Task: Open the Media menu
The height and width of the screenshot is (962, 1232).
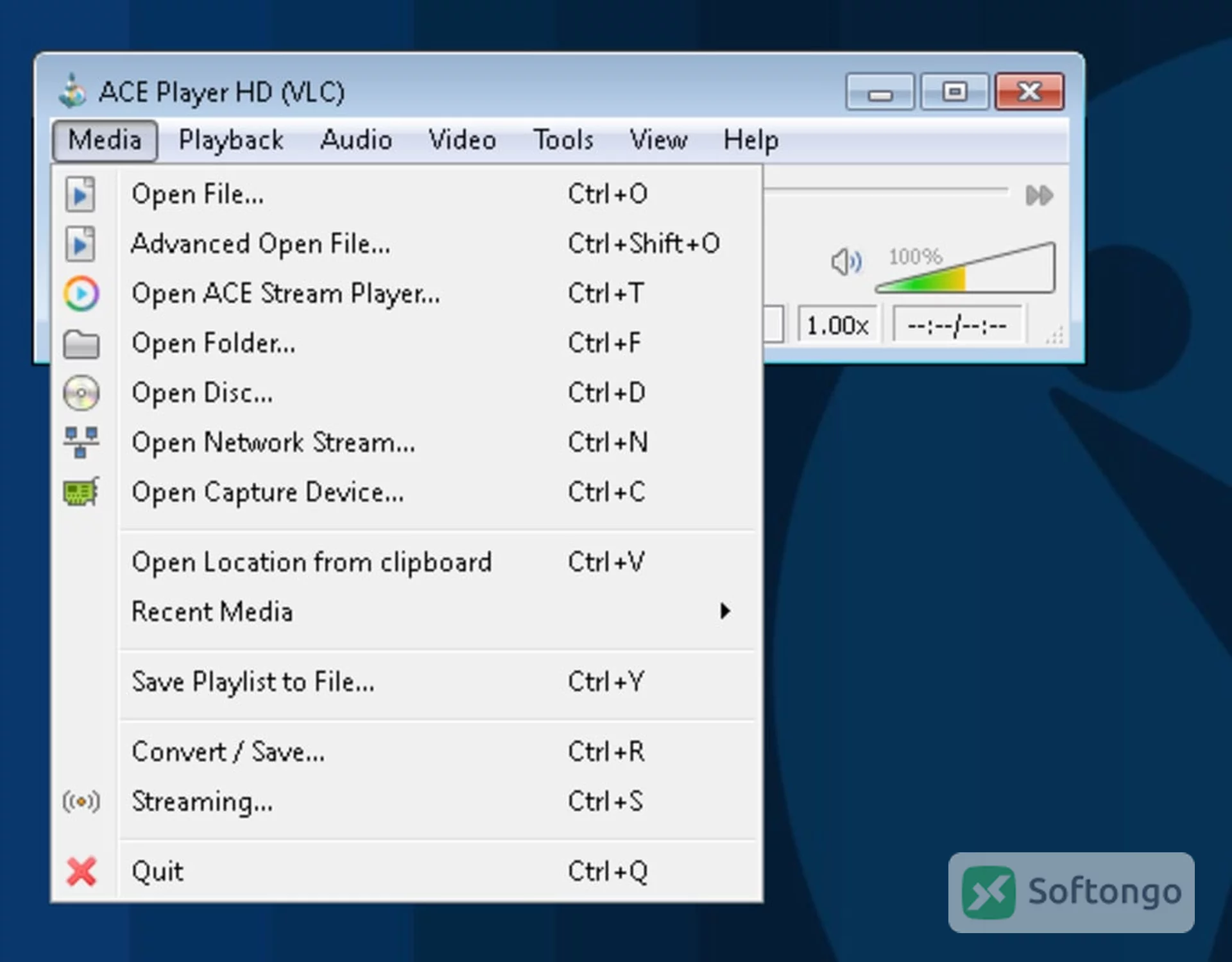Action: click(105, 140)
